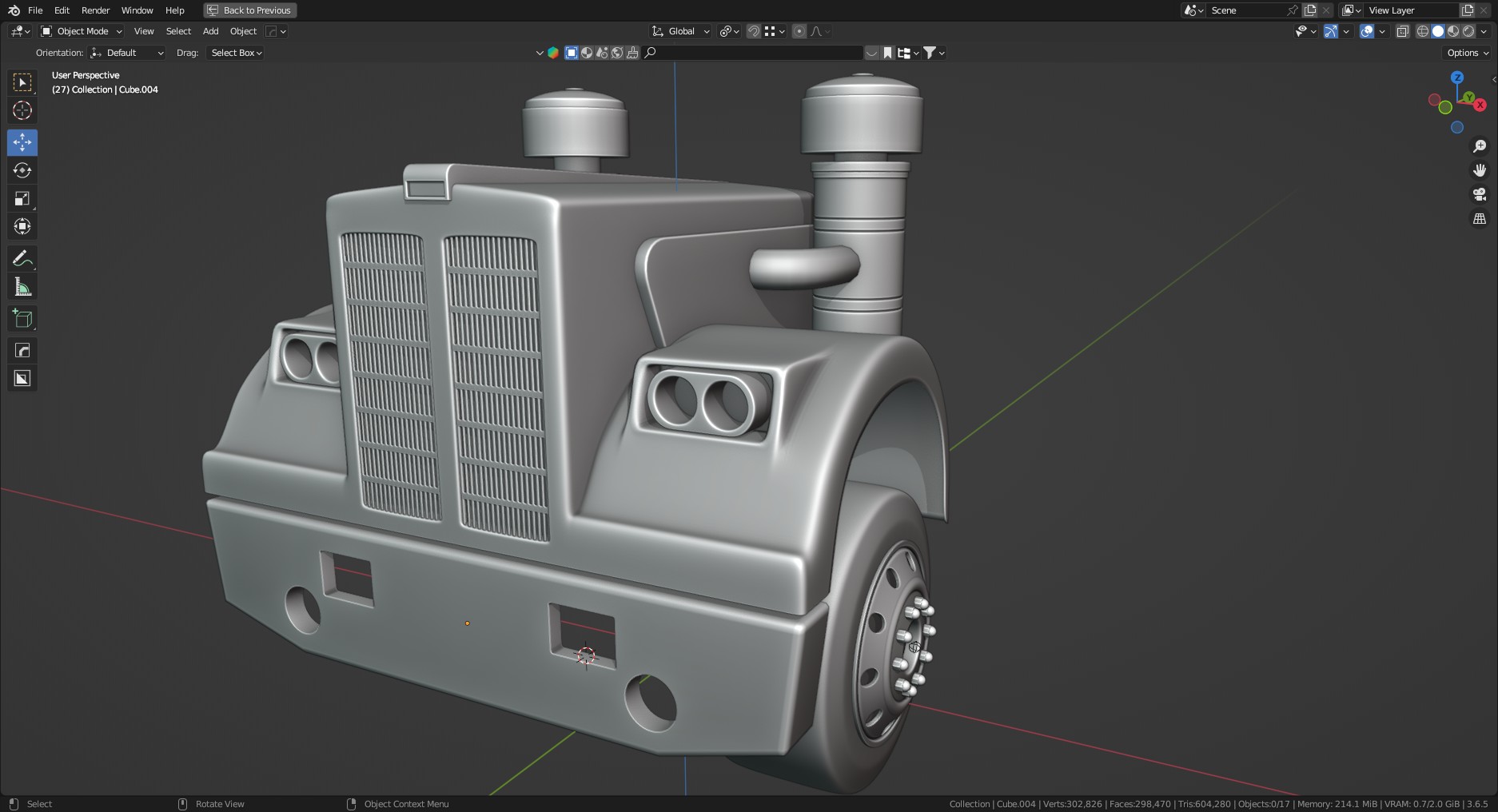
Task: Open Drag Select Box dropdown
Action: click(236, 53)
